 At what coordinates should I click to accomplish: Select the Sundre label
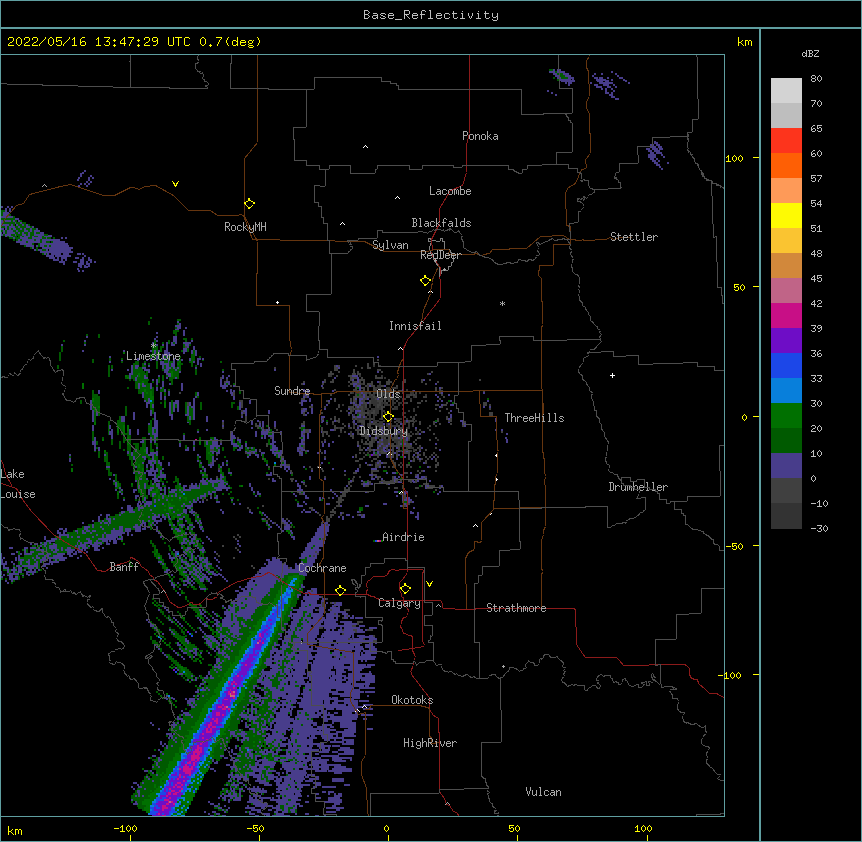tap(292, 391)
